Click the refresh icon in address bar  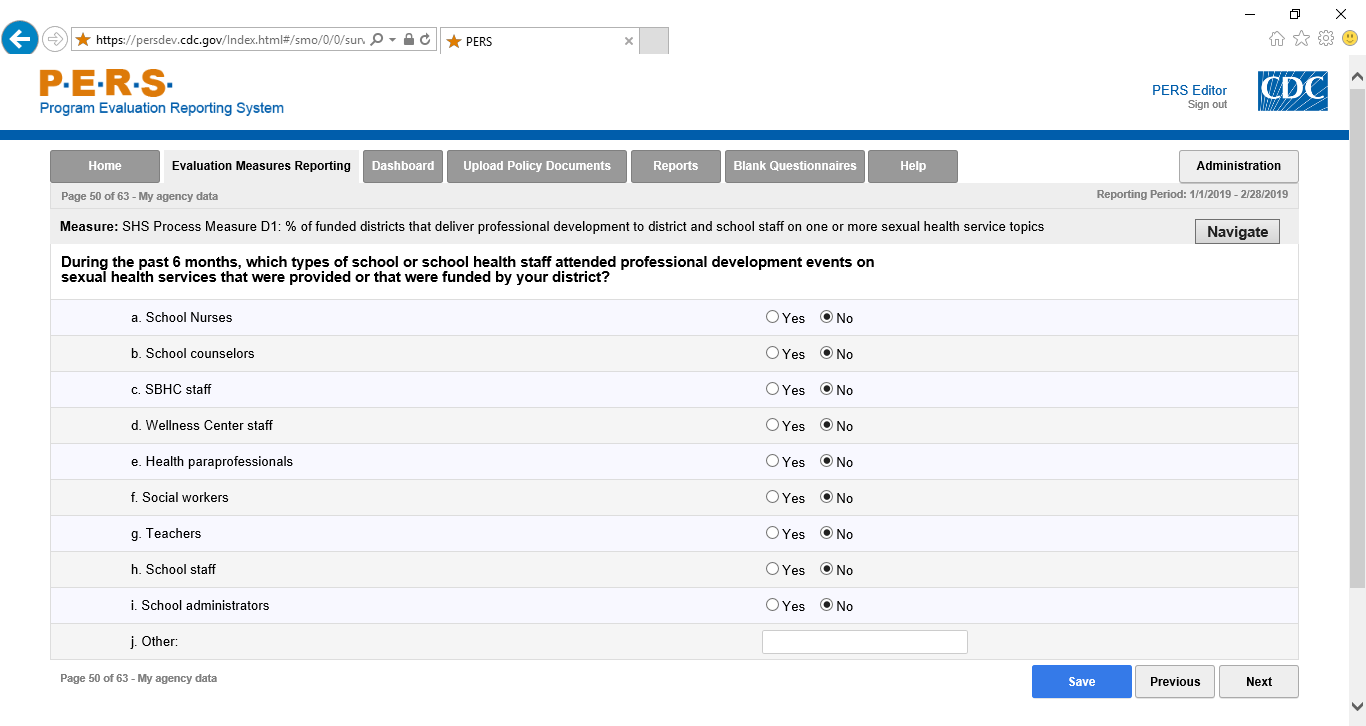(x=425, y=40)
